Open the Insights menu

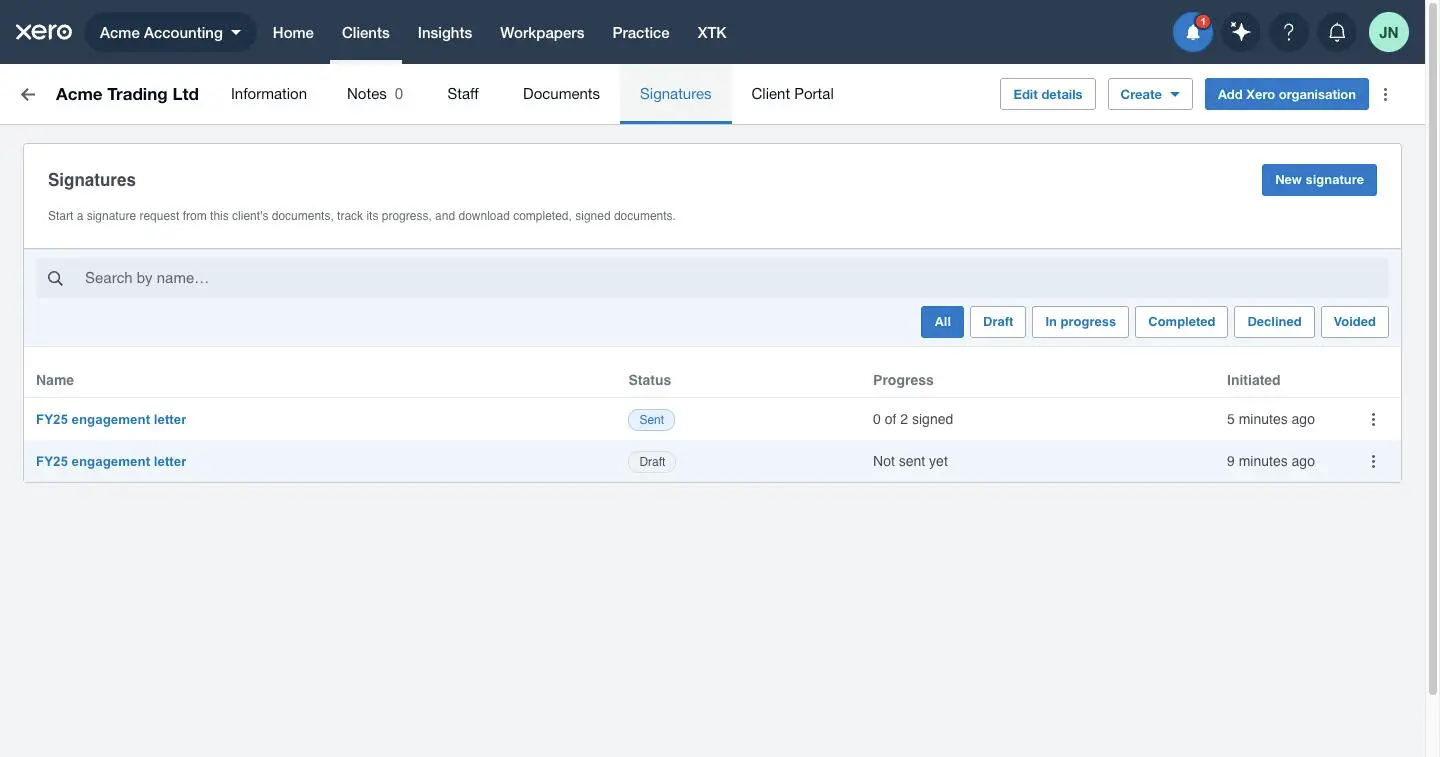445,32
